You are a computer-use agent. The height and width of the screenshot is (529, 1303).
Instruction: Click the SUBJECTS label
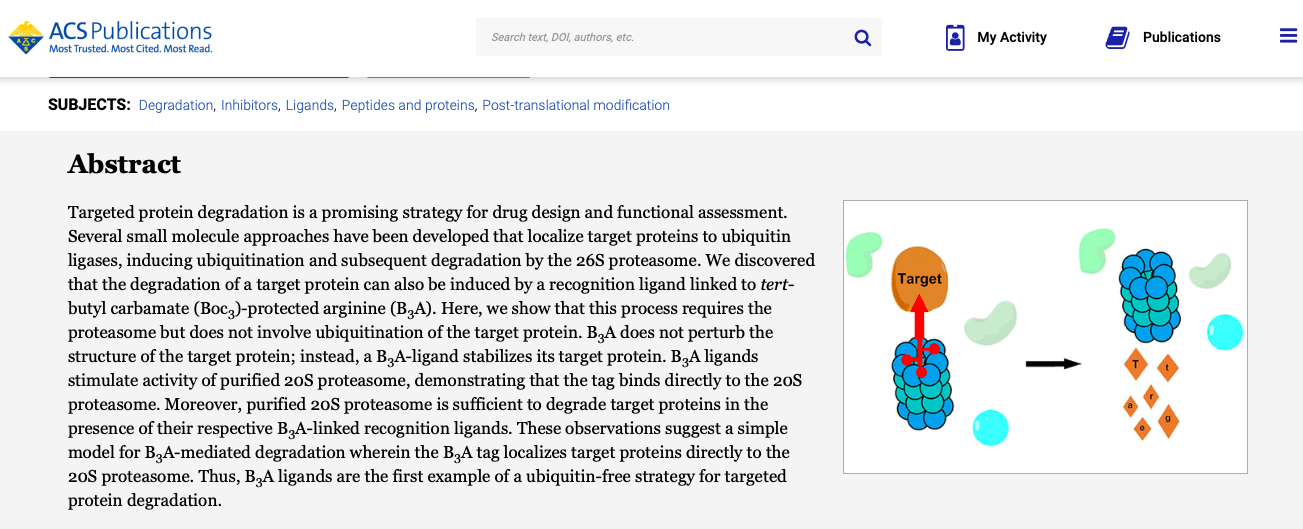89,105
